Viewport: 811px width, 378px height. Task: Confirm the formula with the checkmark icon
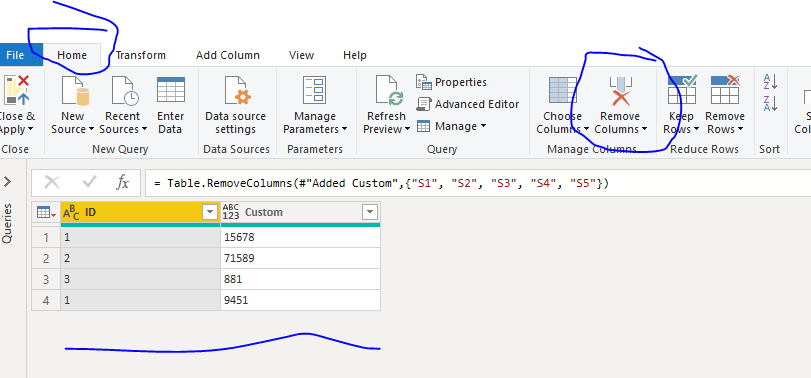89,182
